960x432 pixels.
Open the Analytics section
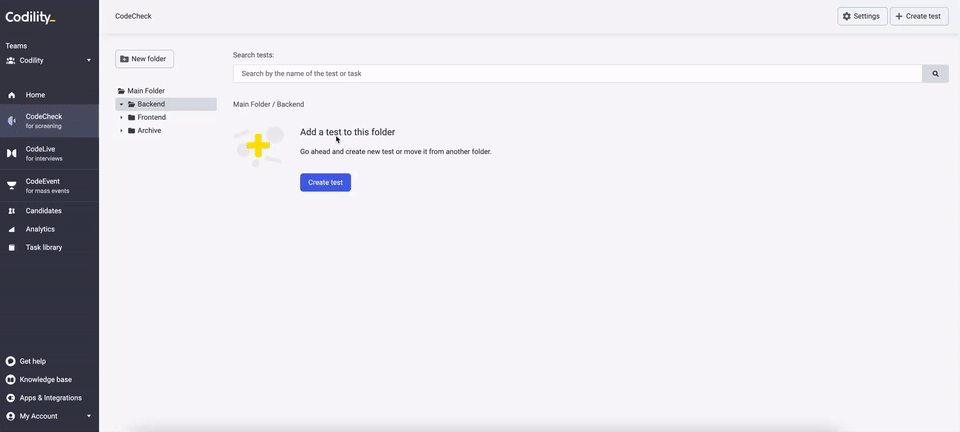(x=40, y=229)
